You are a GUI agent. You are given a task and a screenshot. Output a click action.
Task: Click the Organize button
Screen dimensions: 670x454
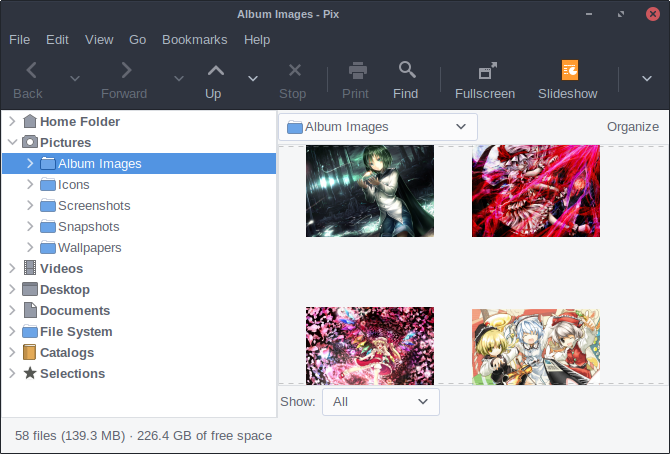633,127
